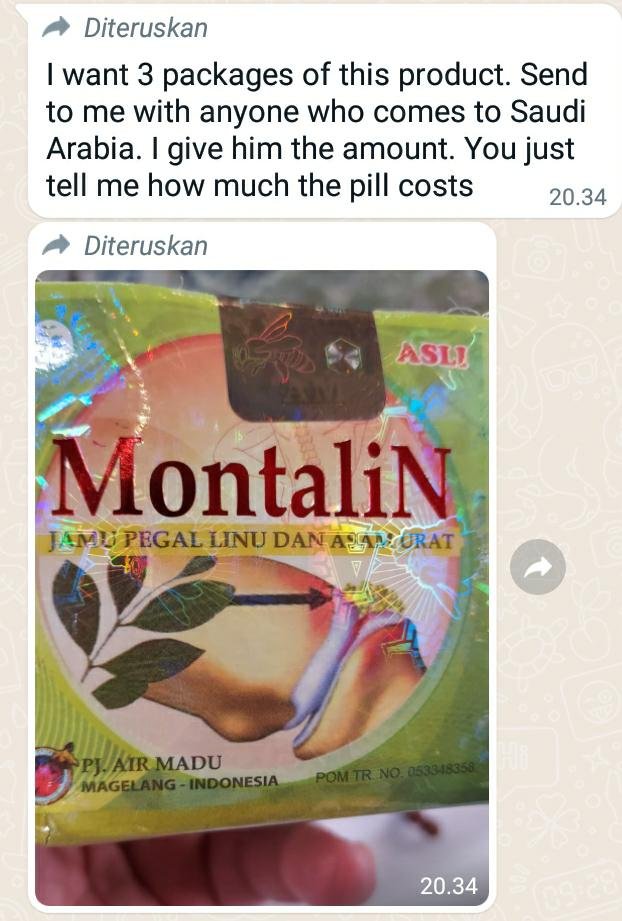Tap the empty chat wallpaper beside the photo
Viewport: 622px width, 921px height.
tap(558, 734)
